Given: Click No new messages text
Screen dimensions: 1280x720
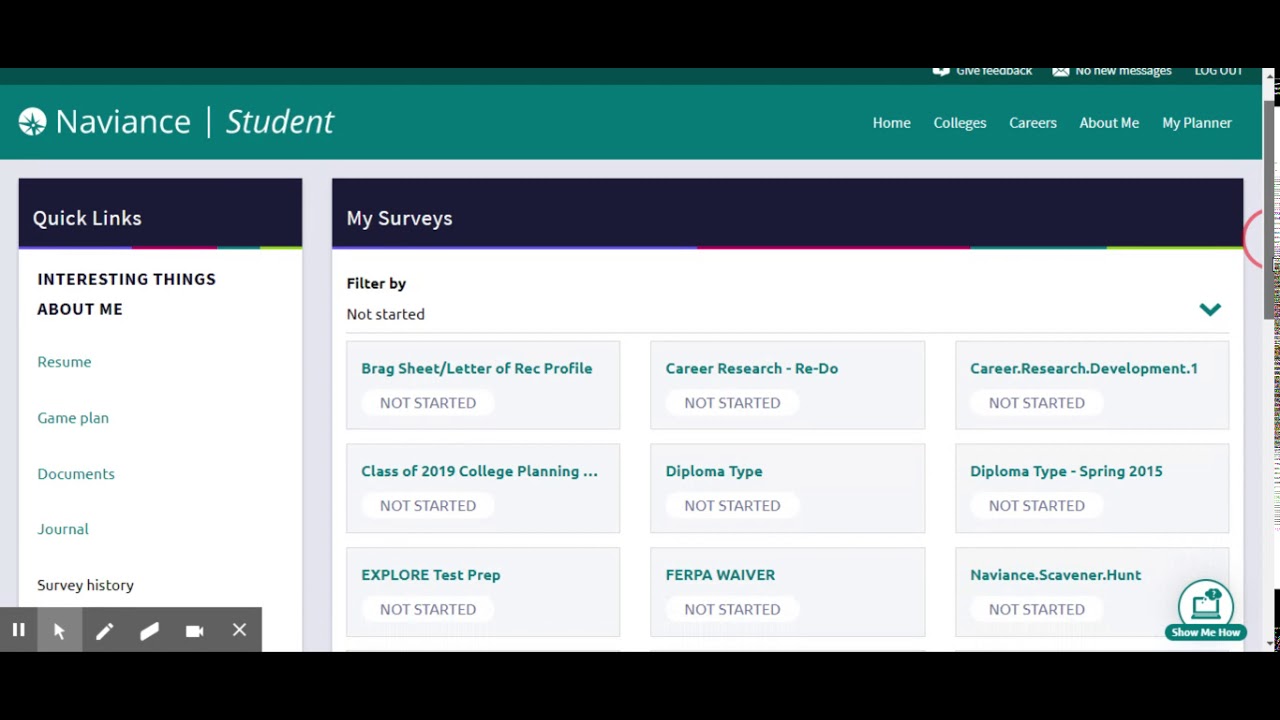Looking at the screenshot, I should point(1123,71).
